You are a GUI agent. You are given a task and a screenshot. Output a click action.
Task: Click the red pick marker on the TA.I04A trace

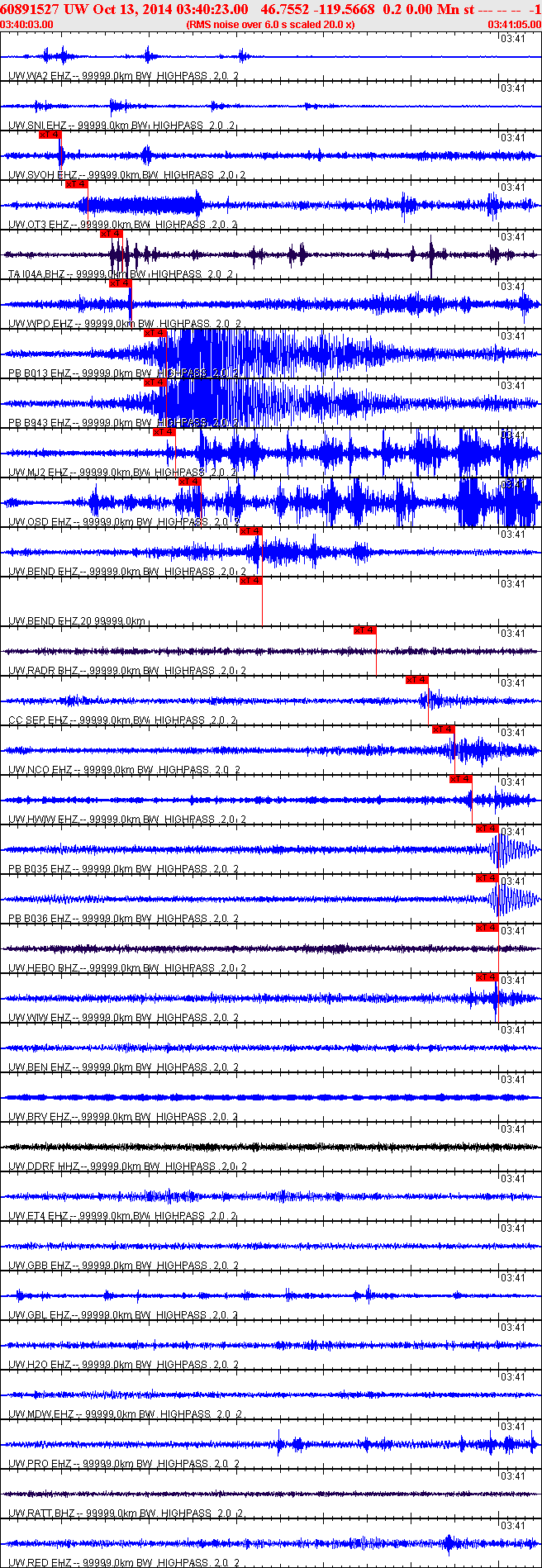[112, 234]
